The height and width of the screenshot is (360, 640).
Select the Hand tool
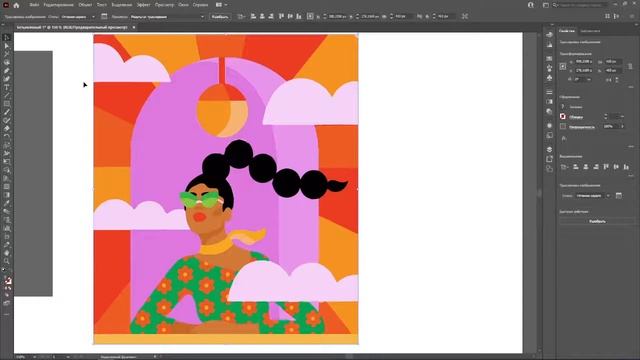7,253
